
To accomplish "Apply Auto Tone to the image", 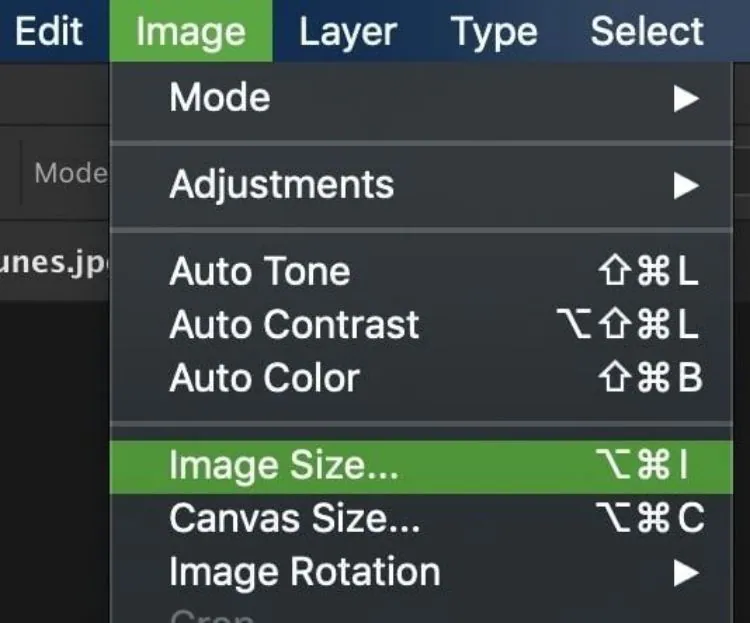I will click(260, 271).
